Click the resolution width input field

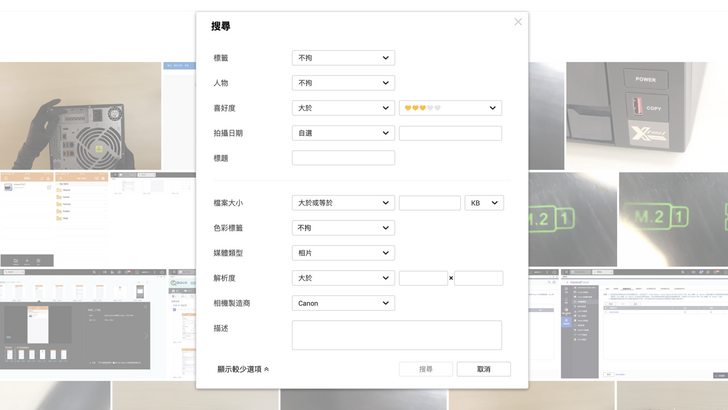(x=423, y=278)
